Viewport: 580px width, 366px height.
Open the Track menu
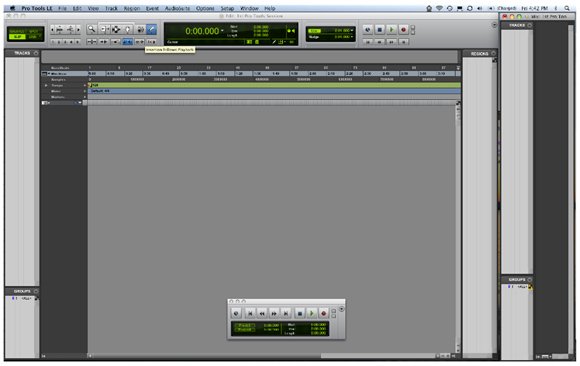pos(111,8)
